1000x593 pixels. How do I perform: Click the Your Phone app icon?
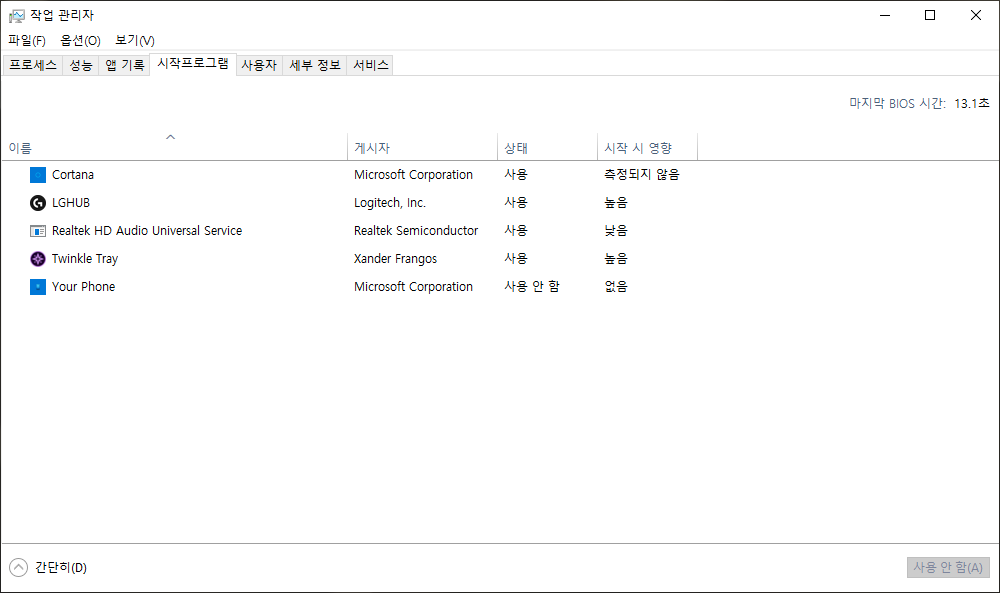[x=38, y=287]
